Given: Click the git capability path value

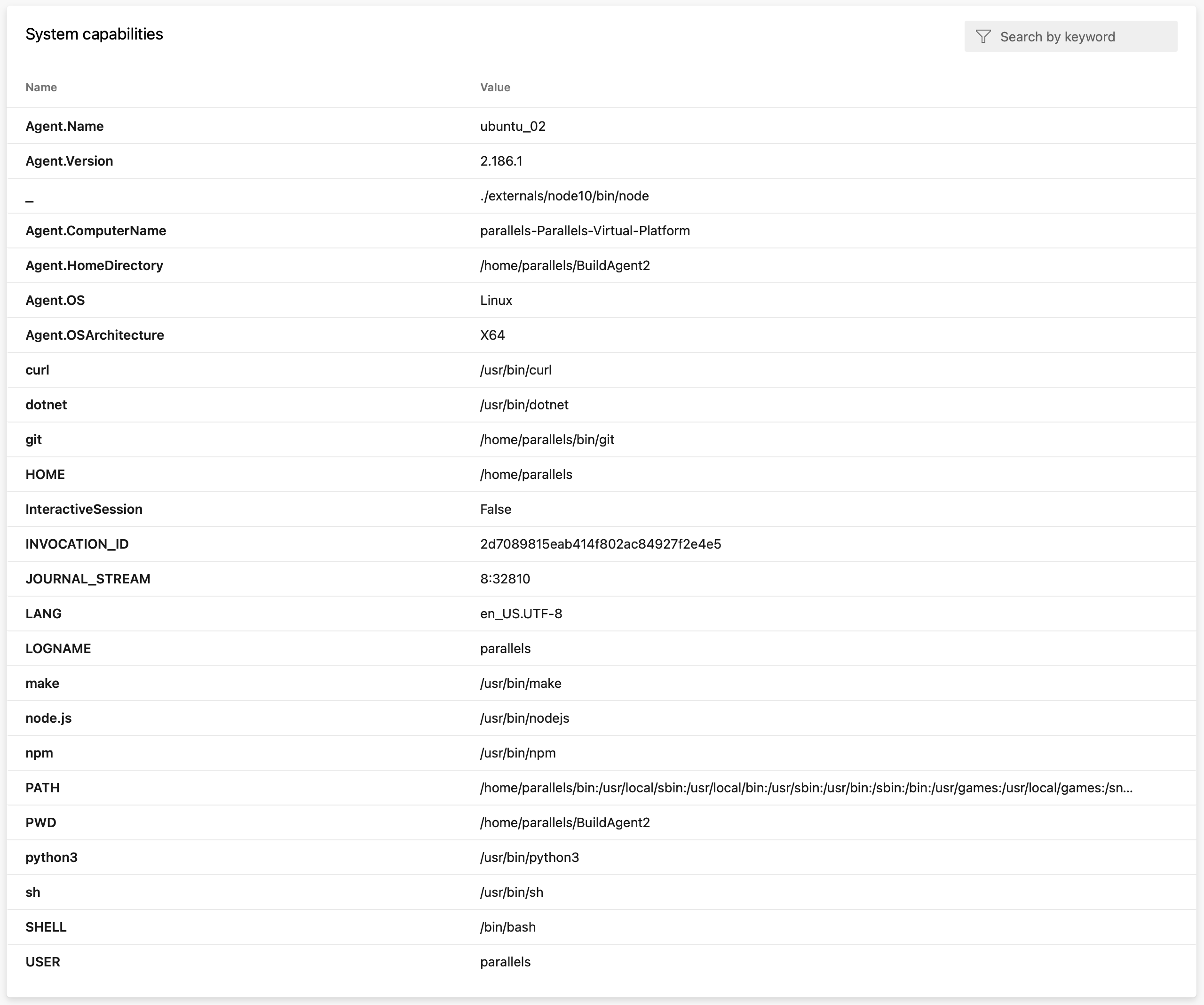Looking at the screenshot, I should [x=547, y=439].
